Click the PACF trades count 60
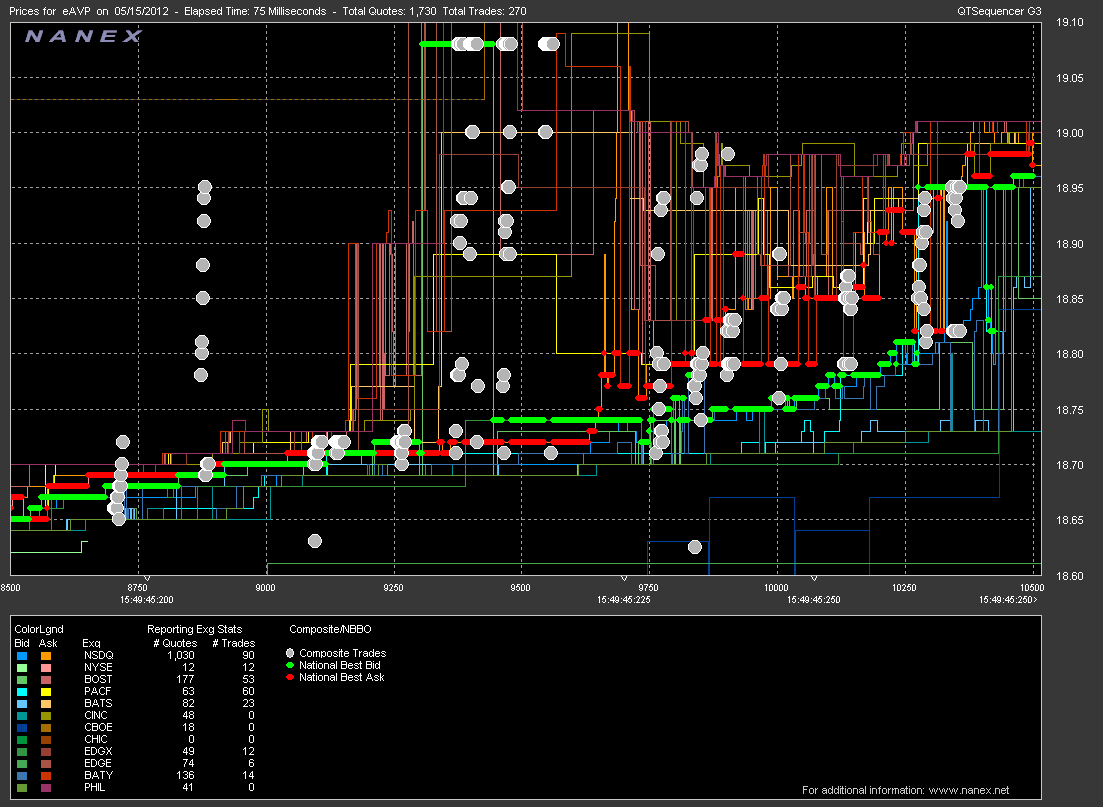This screenshot has height=807, width=1103. click(x=248, y=691)
